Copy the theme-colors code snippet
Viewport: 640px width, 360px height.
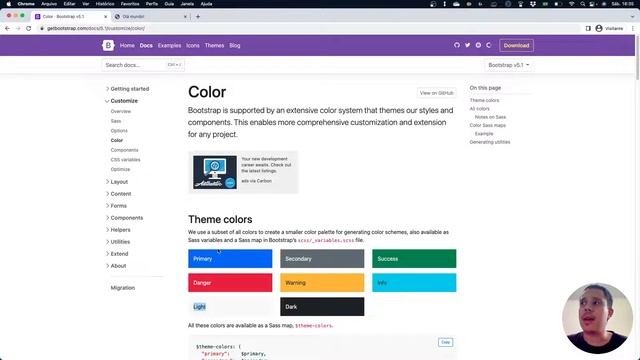click(x=445, y=342)
